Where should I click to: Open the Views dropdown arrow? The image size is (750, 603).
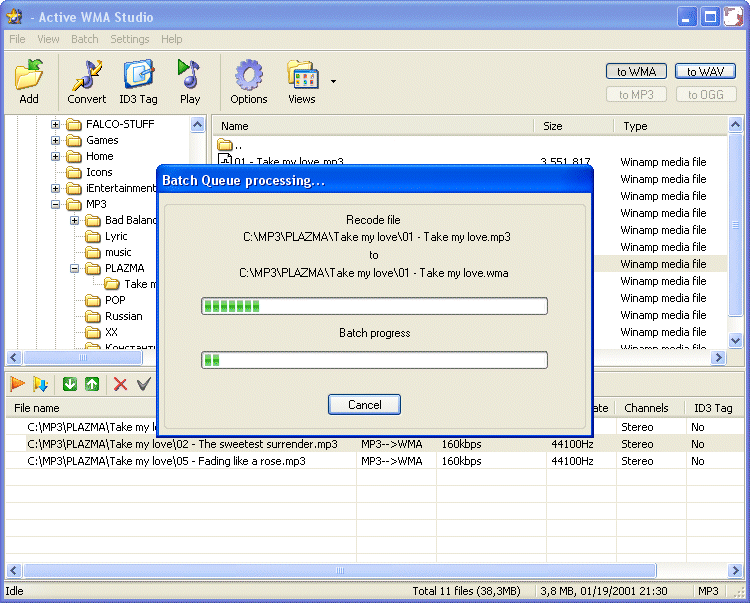point(333,81)
